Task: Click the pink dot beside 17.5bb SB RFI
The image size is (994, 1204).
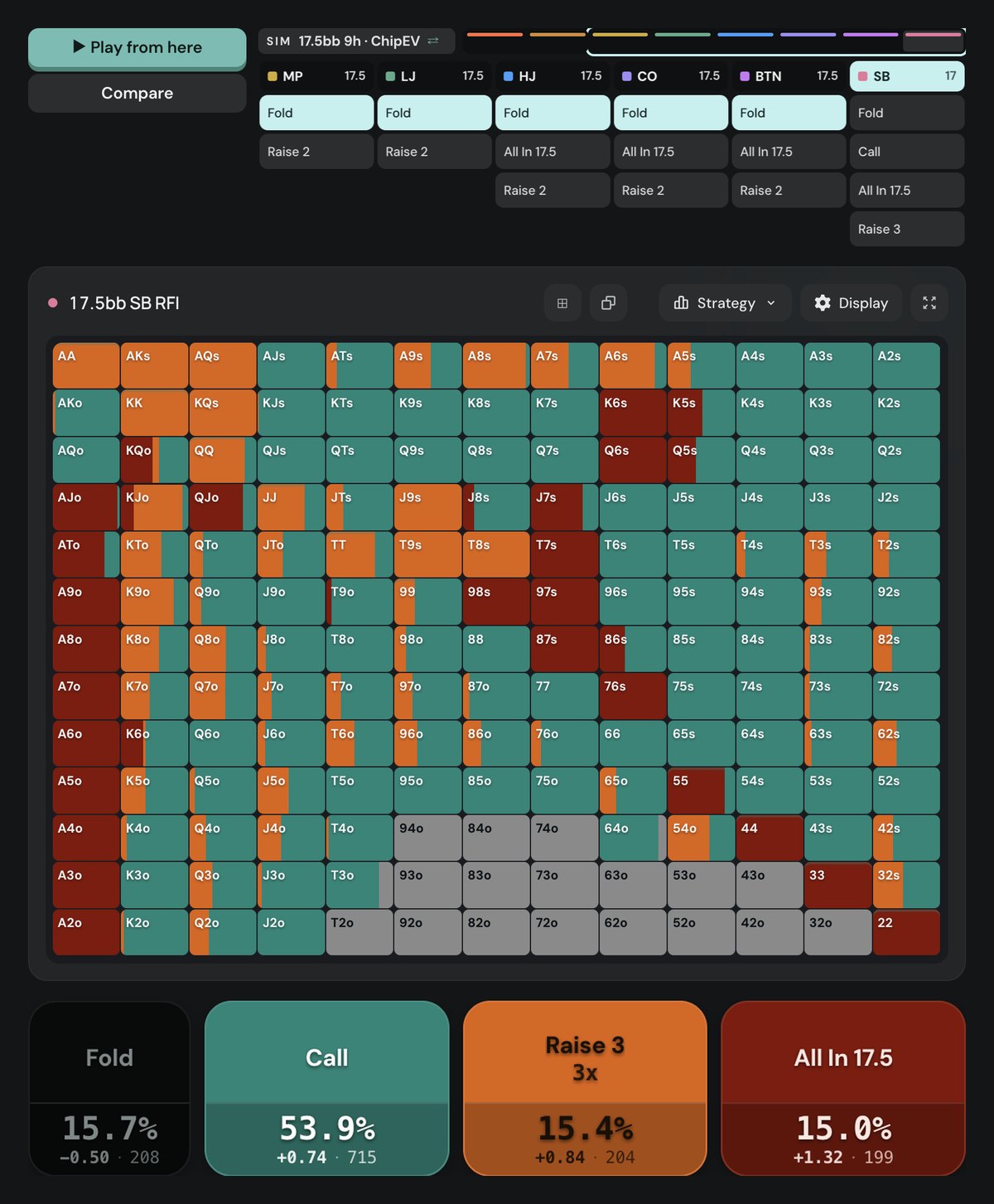Action: pyautogui.click(x=53, y=303)
